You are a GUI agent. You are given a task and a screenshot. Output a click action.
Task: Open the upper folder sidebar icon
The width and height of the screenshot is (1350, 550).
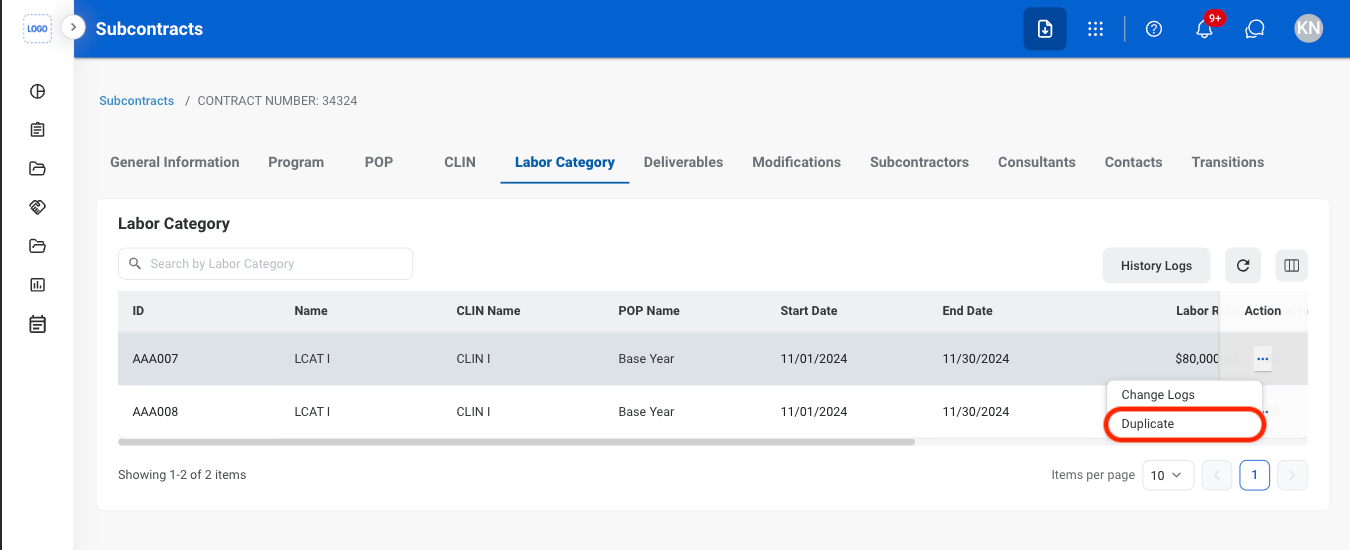(x=38, y=169)
